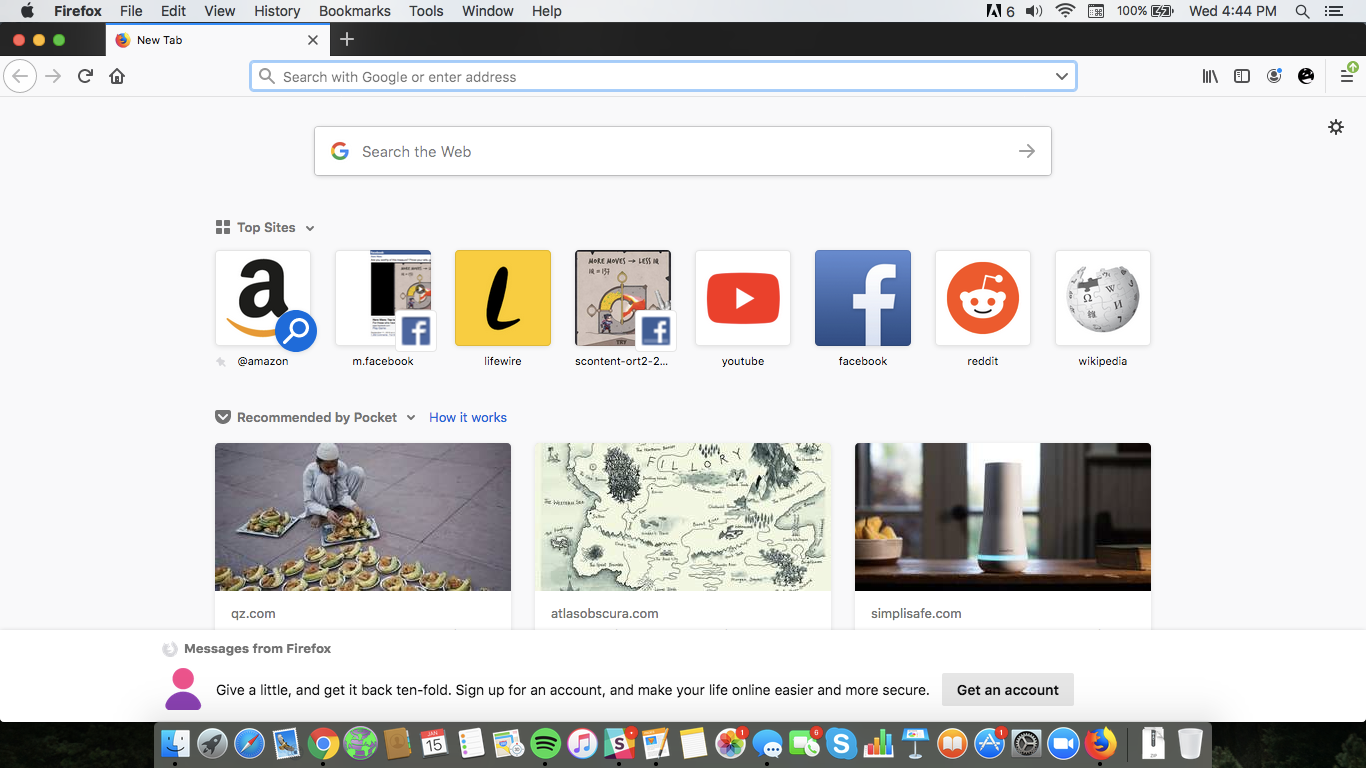Expand the Top Sites section menu

(x=310, y=228)
